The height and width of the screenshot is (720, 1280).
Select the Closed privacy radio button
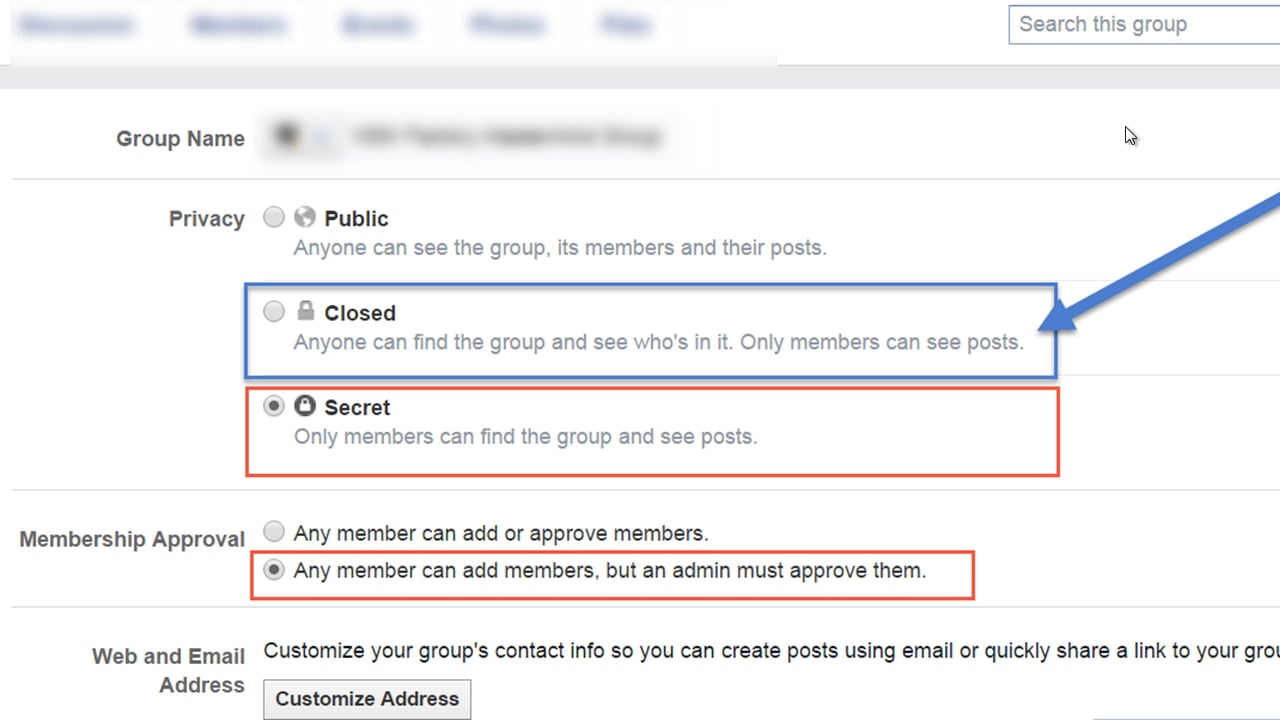click(x=273, y=311)
